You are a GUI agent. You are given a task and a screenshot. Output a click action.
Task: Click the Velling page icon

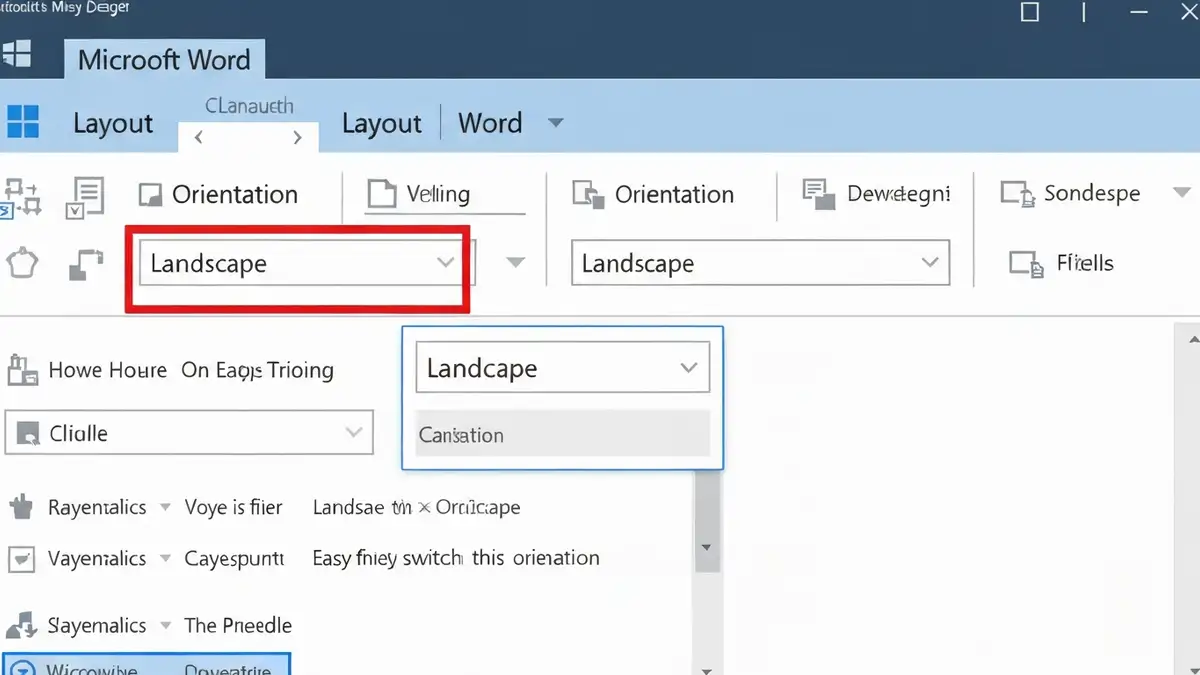381,194
